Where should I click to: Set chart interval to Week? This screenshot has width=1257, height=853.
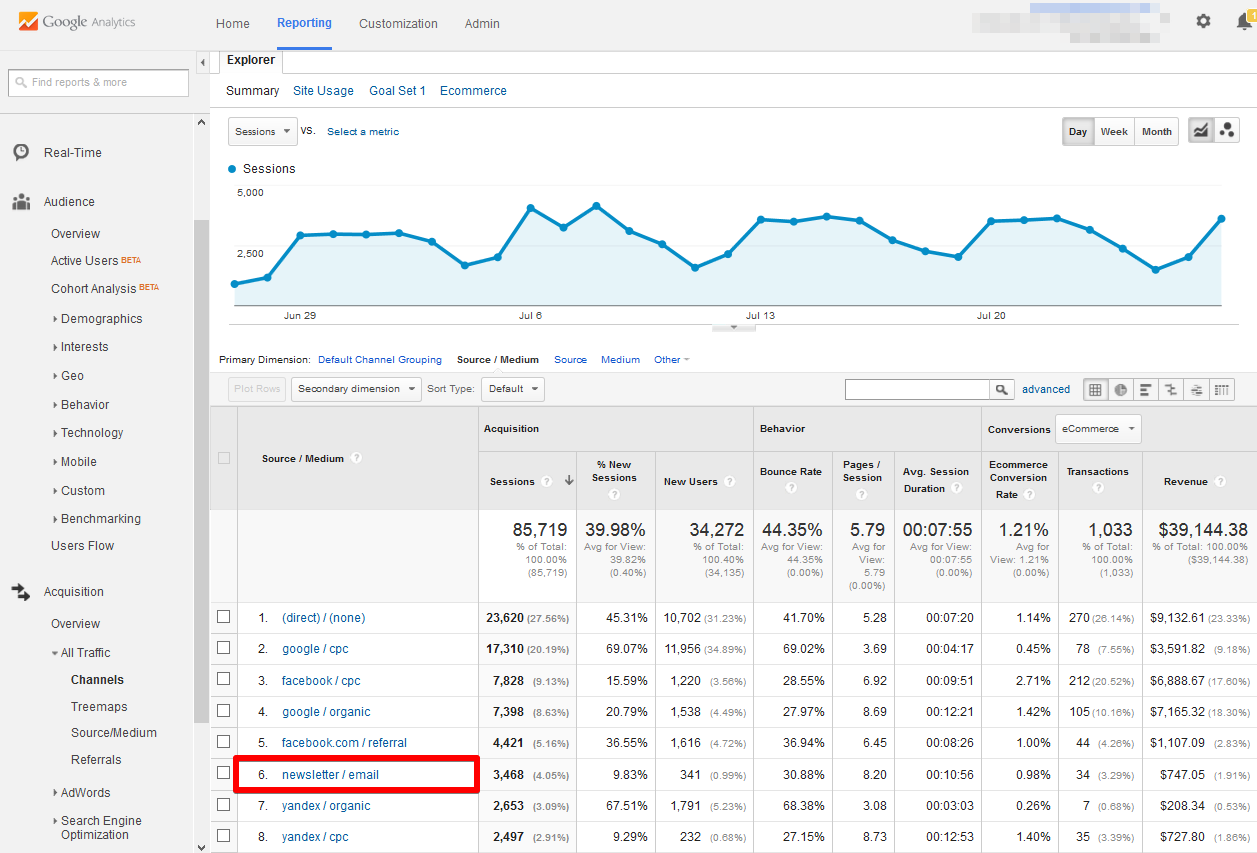(x=1114, y=131)
